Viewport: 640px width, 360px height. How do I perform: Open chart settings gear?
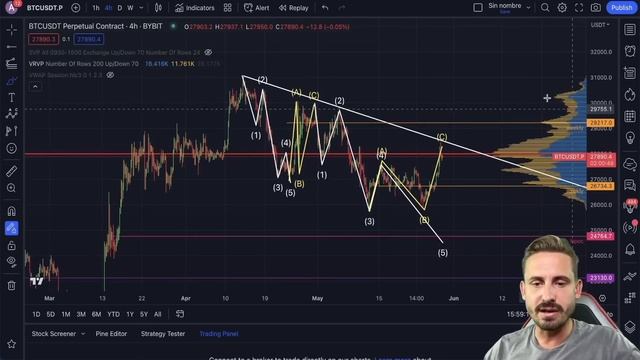point(562,8)
